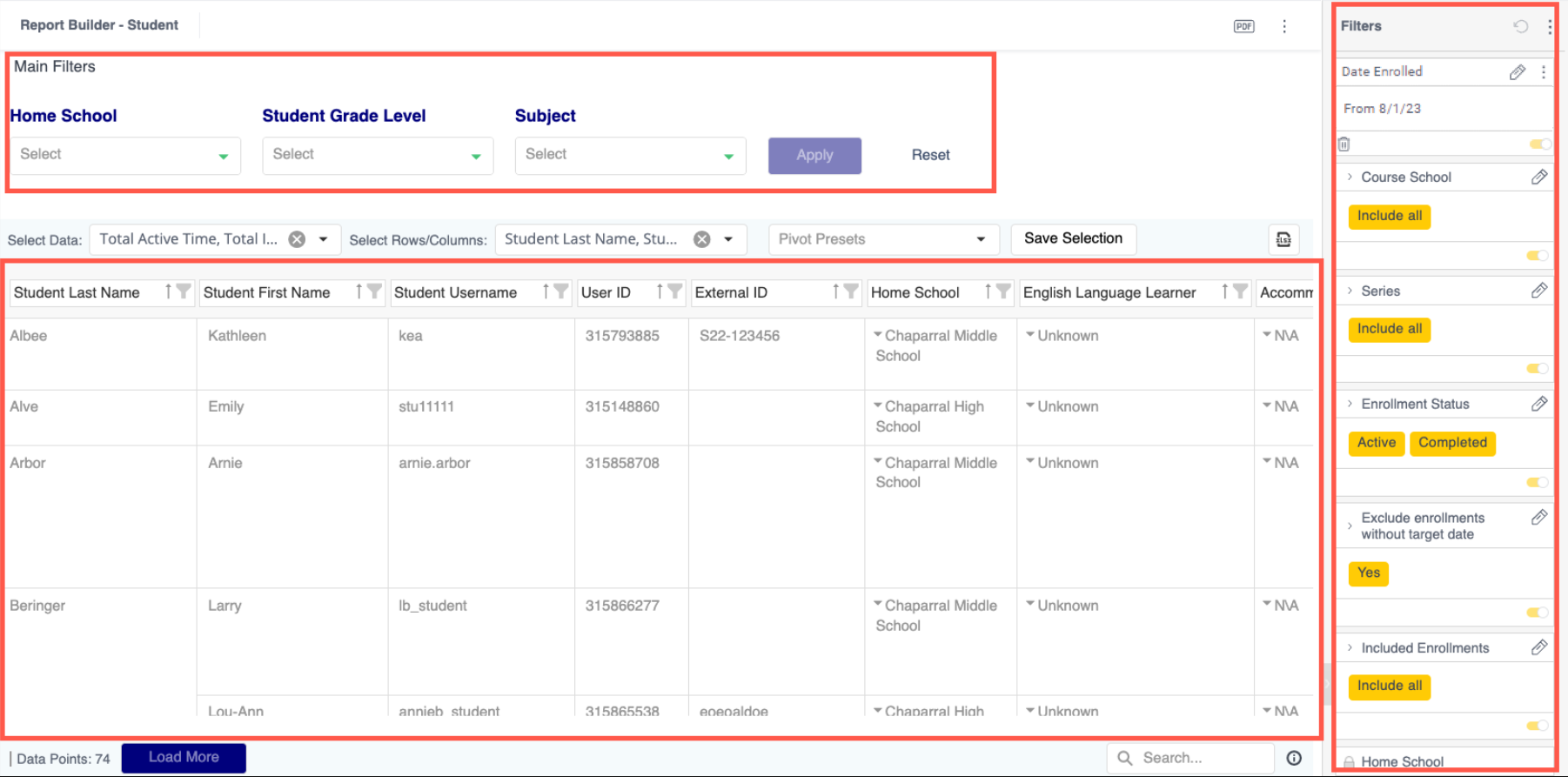This screenshot has width=1568, height=777.
Task: Export table to Excel
Action: (1283, 239)
